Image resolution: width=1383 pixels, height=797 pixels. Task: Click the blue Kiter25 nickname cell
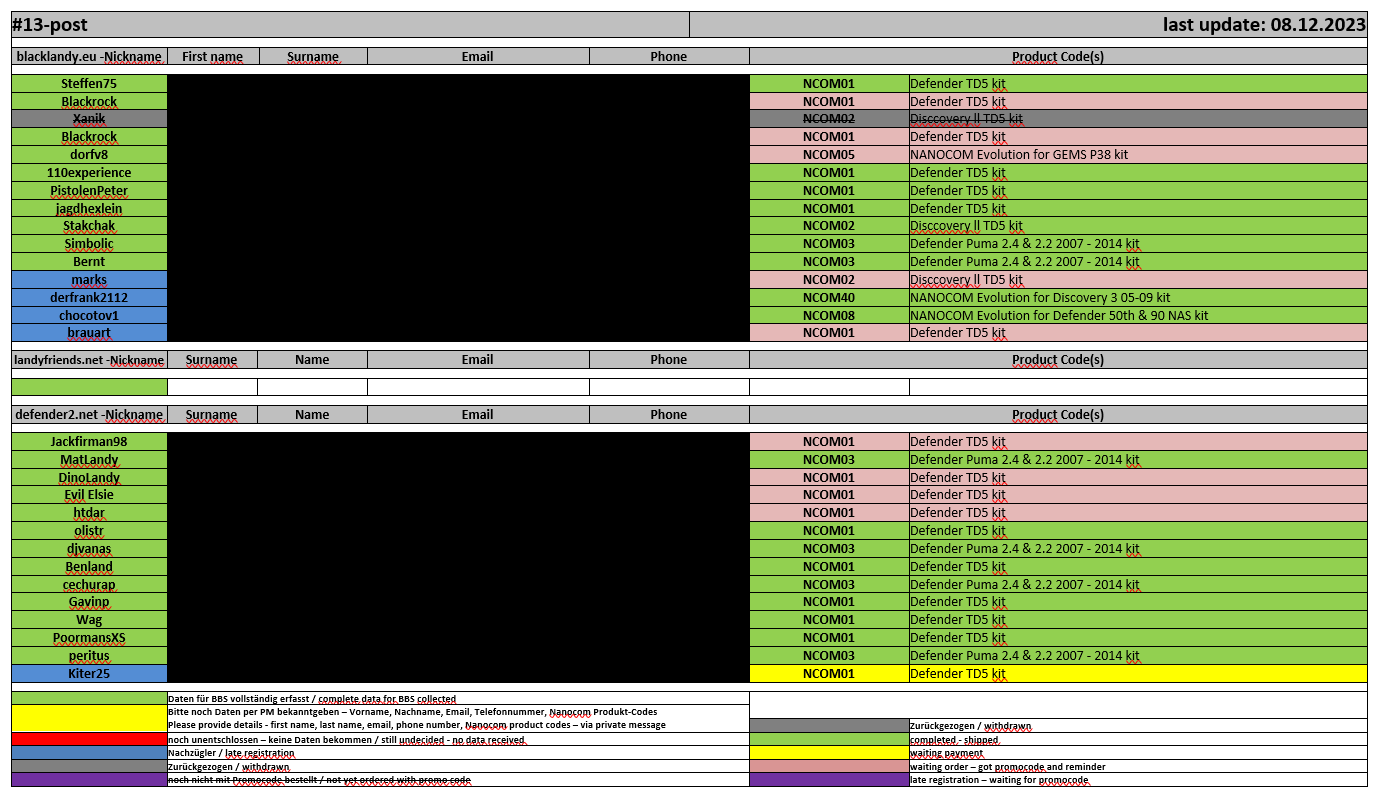[x=89, y=674]
